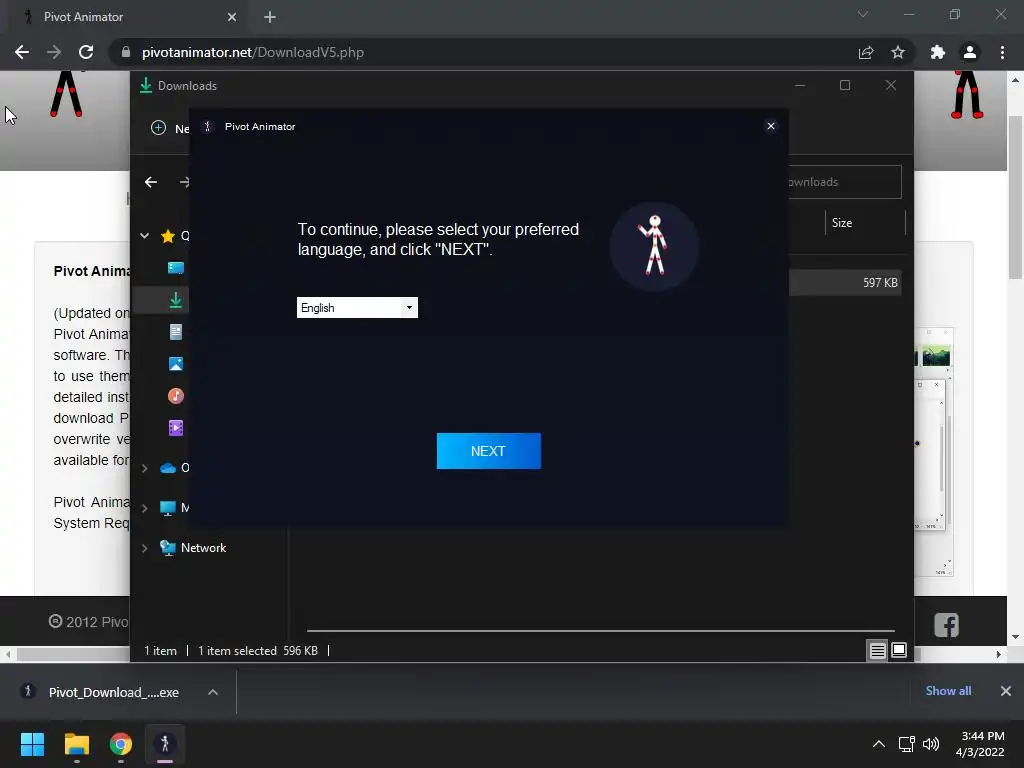This screenshot has width=1024, height=768.
Task: Open Music folder in Explorer sidebar
Action: tap(176, 396)
